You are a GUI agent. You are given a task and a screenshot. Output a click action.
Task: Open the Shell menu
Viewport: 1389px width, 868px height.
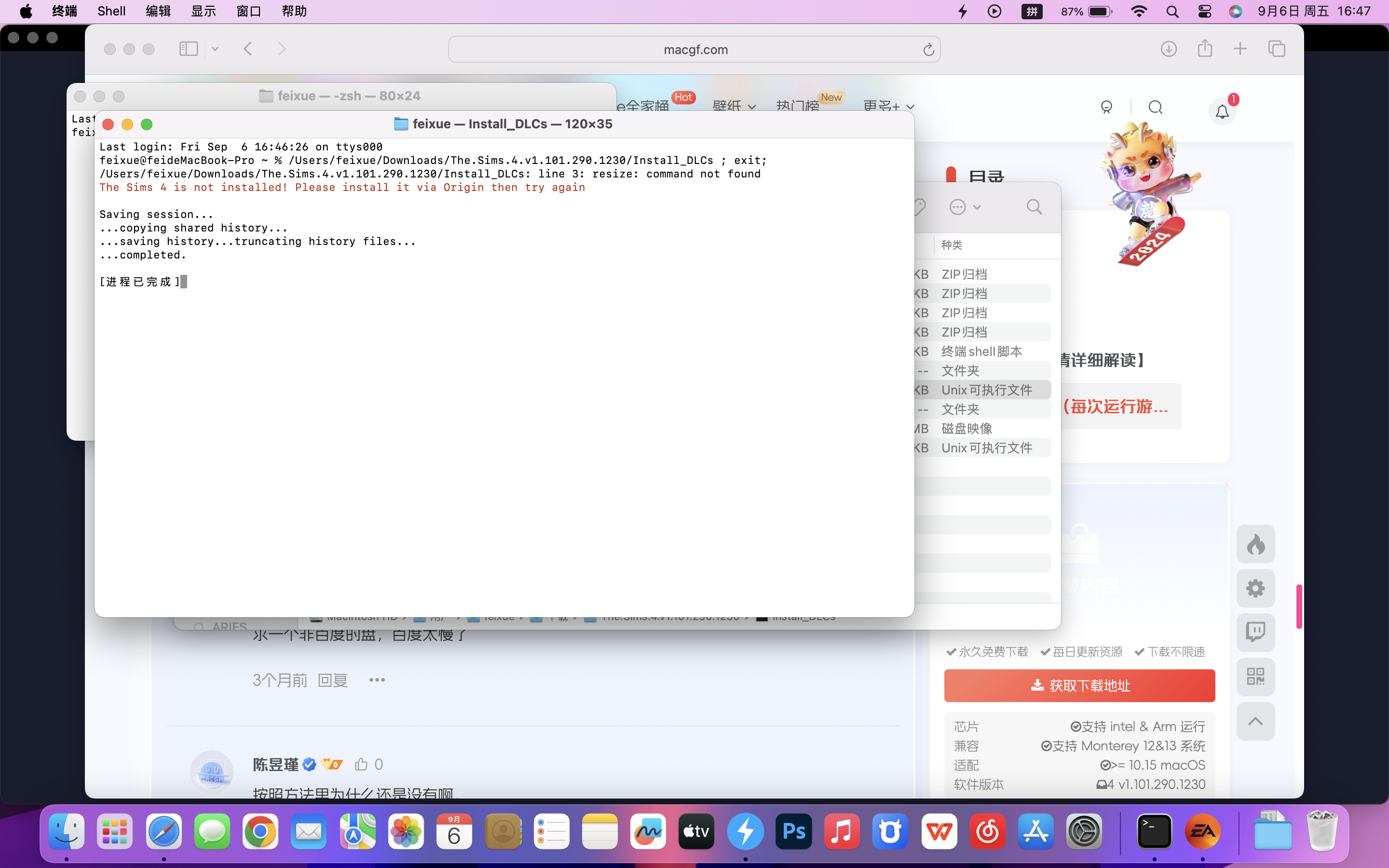111,12
